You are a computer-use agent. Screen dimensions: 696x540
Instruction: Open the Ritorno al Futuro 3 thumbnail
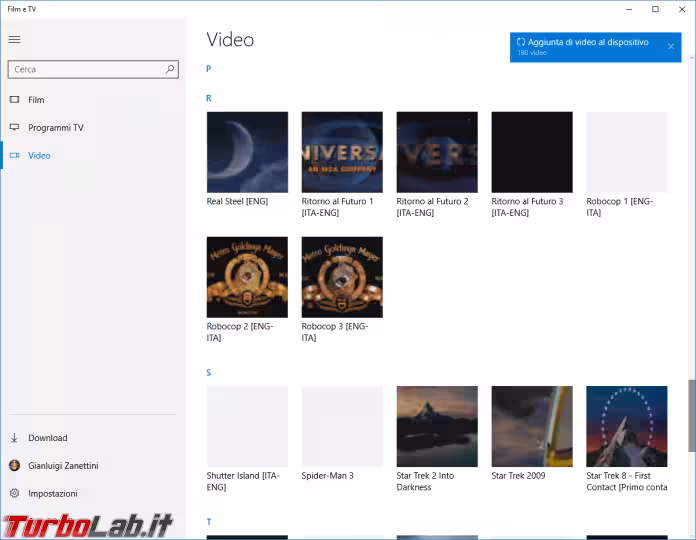[532, 152]
